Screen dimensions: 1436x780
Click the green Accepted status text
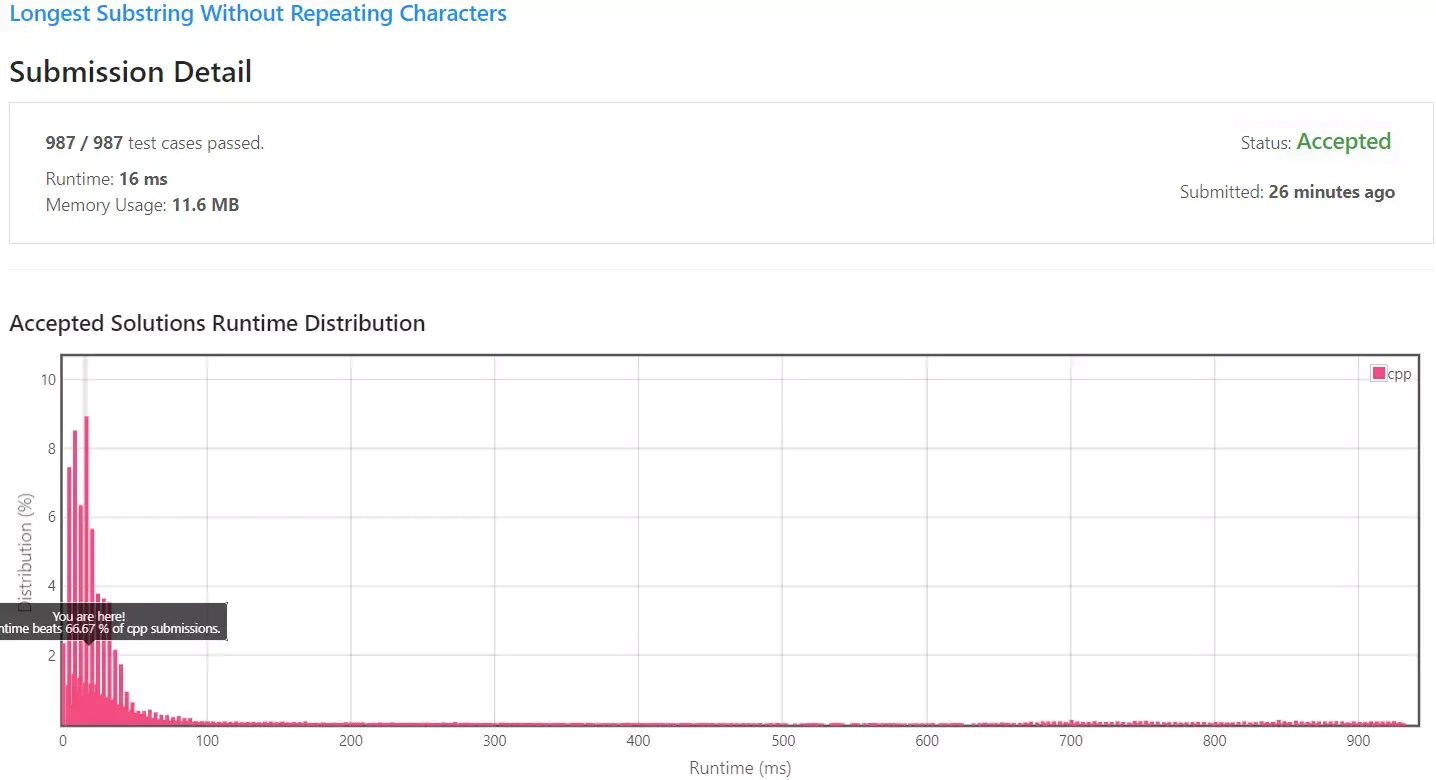click(x=1343, y=142)
